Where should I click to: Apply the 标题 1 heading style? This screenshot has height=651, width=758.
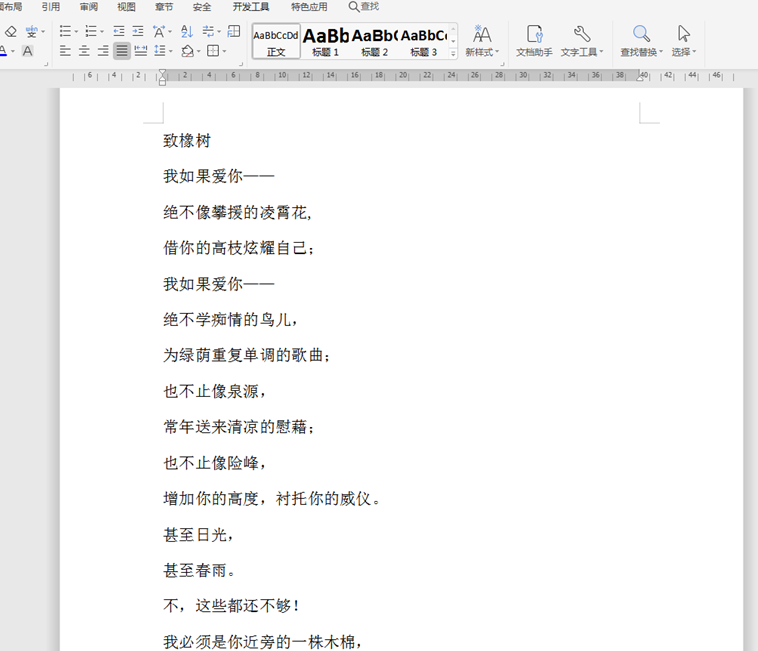(325, 42)
